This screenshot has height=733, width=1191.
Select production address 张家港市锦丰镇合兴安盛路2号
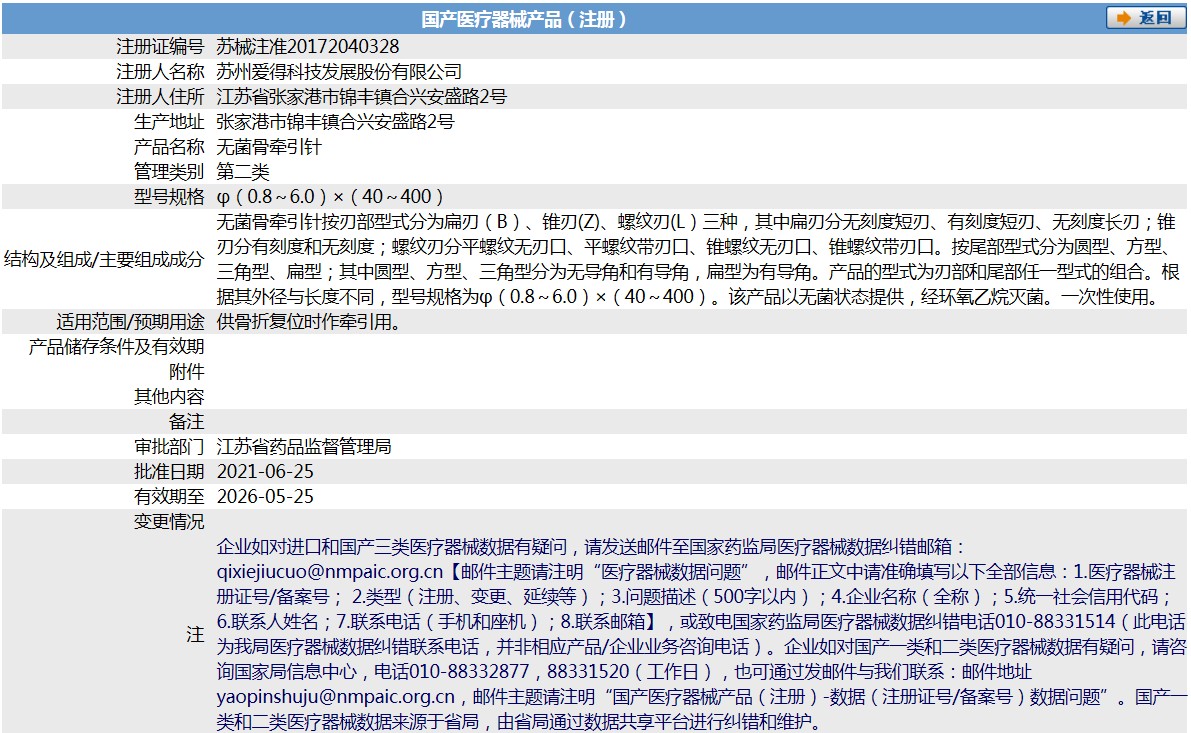point(335,122)
